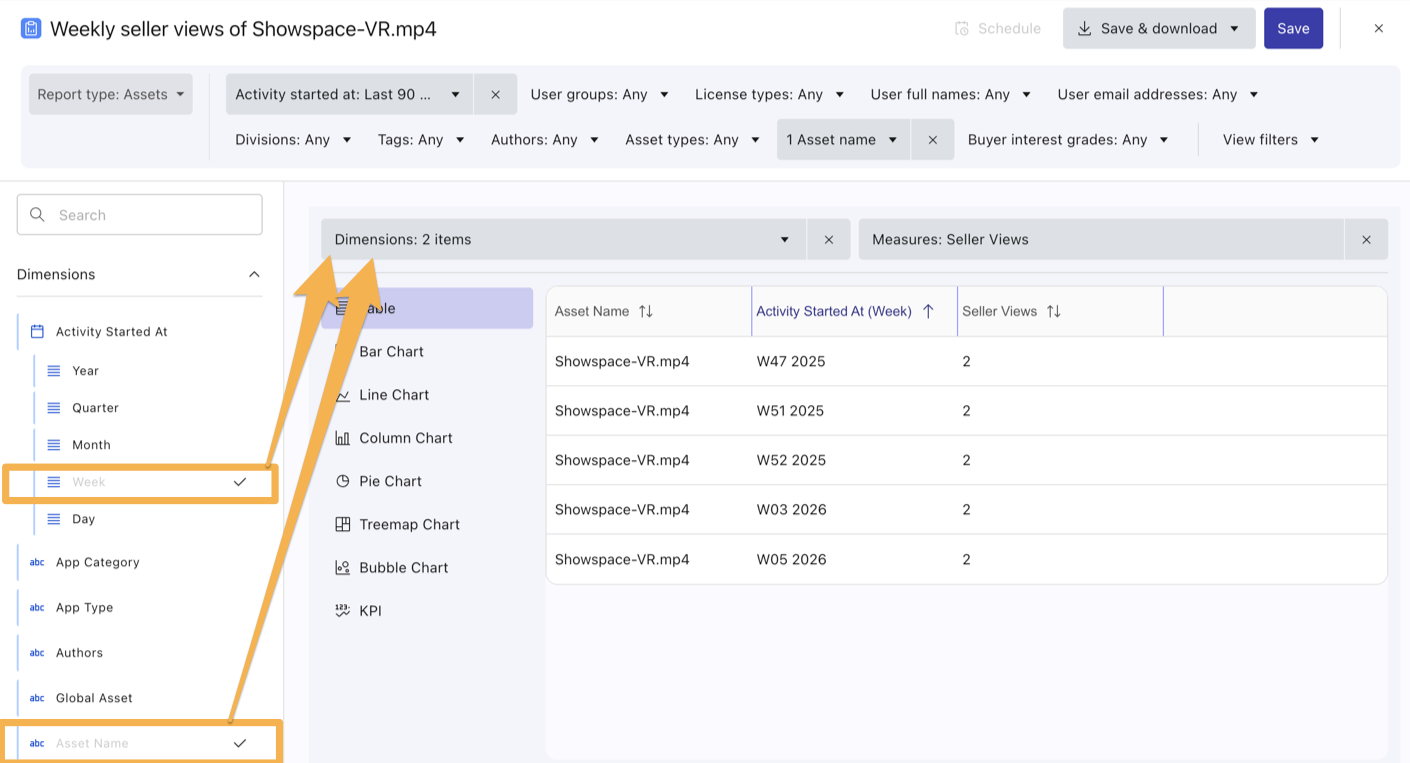Sort the Seller Views column
Screen dimensions: 1410x763
pyautogui.click(x=1053, y=311)
